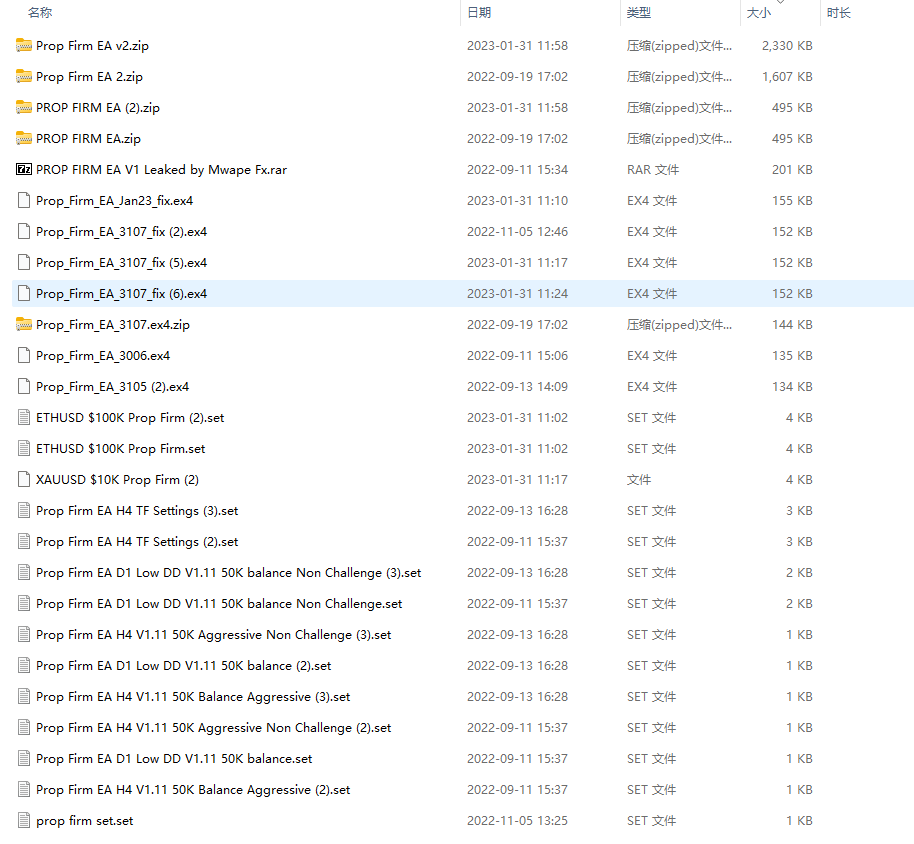Click the icon of D1 Low DD Non Challenge (3).set

(24, 572)
